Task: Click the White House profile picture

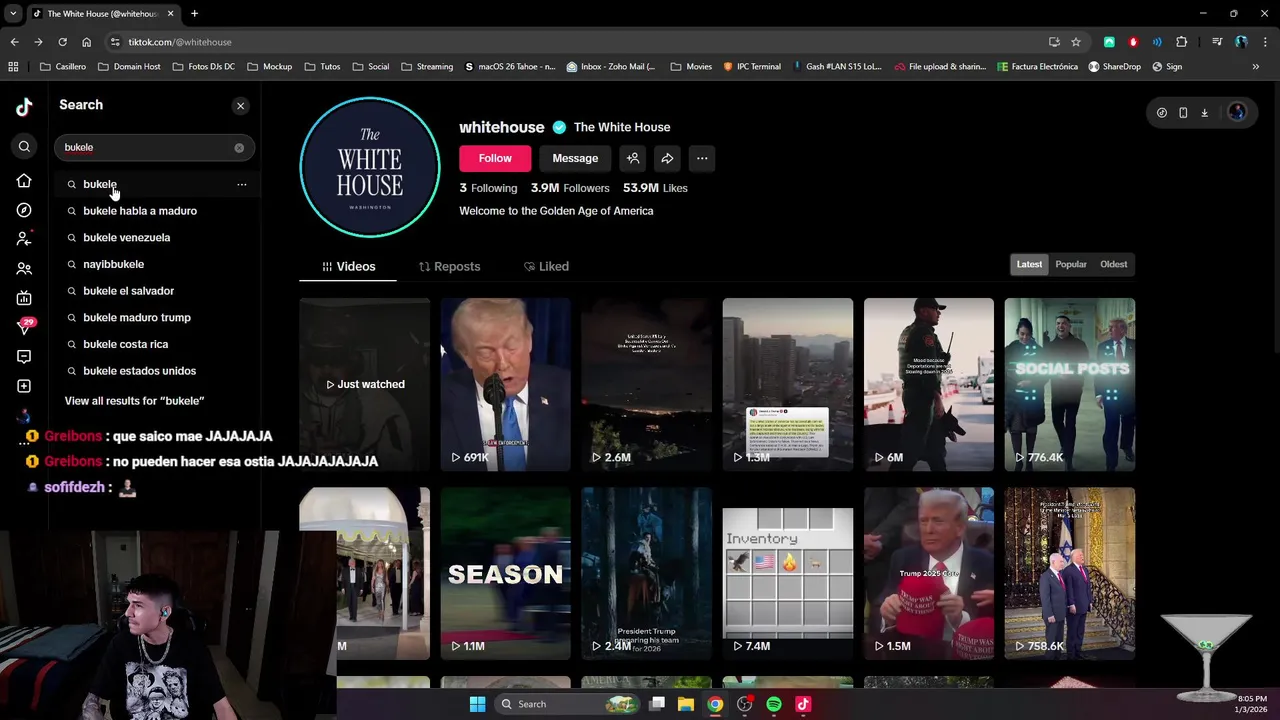Action: point(370,167)
